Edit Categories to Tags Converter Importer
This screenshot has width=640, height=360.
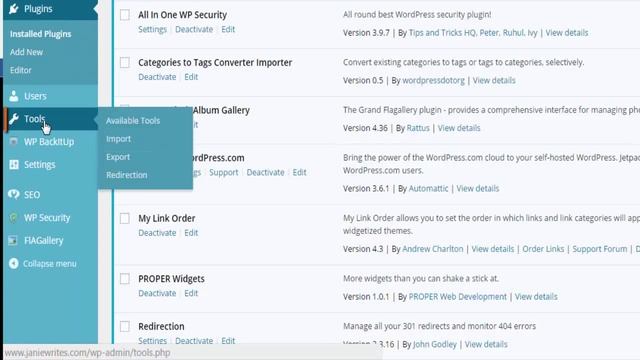[x=191, y=77]
